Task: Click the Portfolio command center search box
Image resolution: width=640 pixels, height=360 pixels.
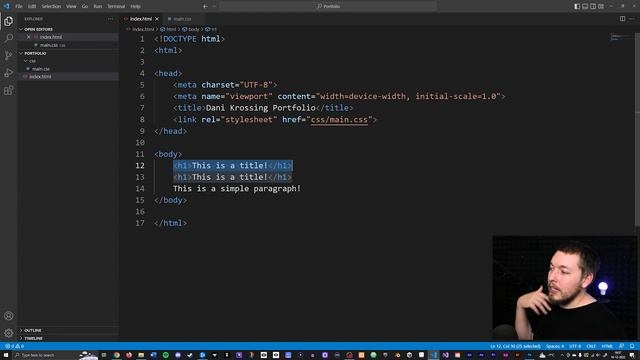Action: pyautogui.click(x=328, y=7)
